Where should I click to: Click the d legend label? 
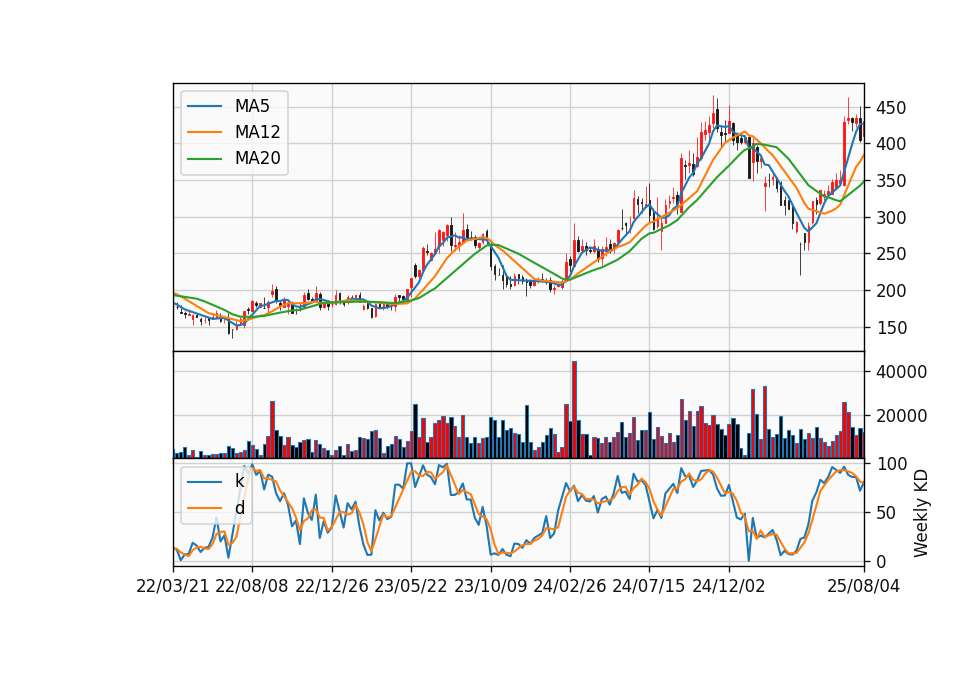240,508
